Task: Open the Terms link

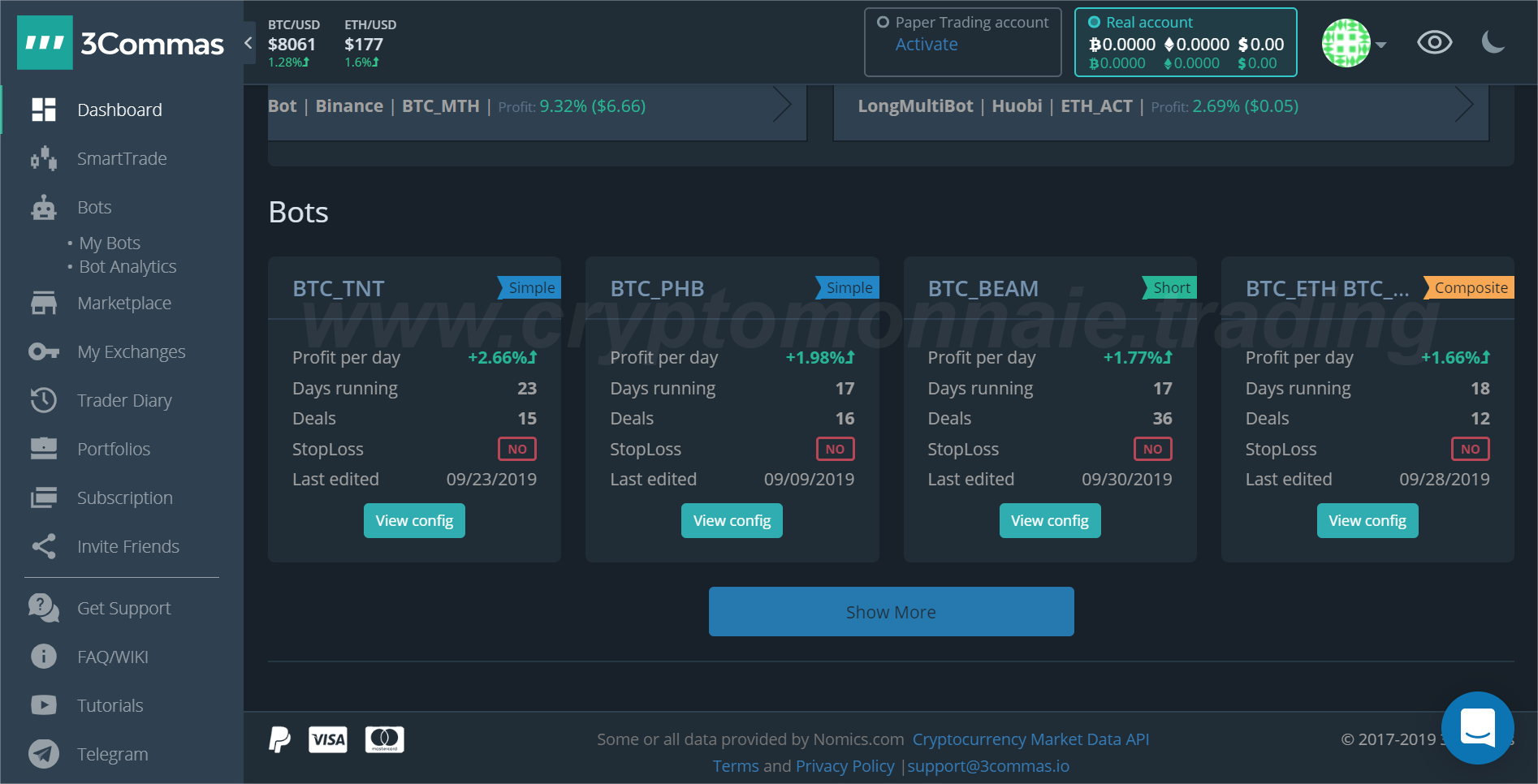Action: pos(736,766)
